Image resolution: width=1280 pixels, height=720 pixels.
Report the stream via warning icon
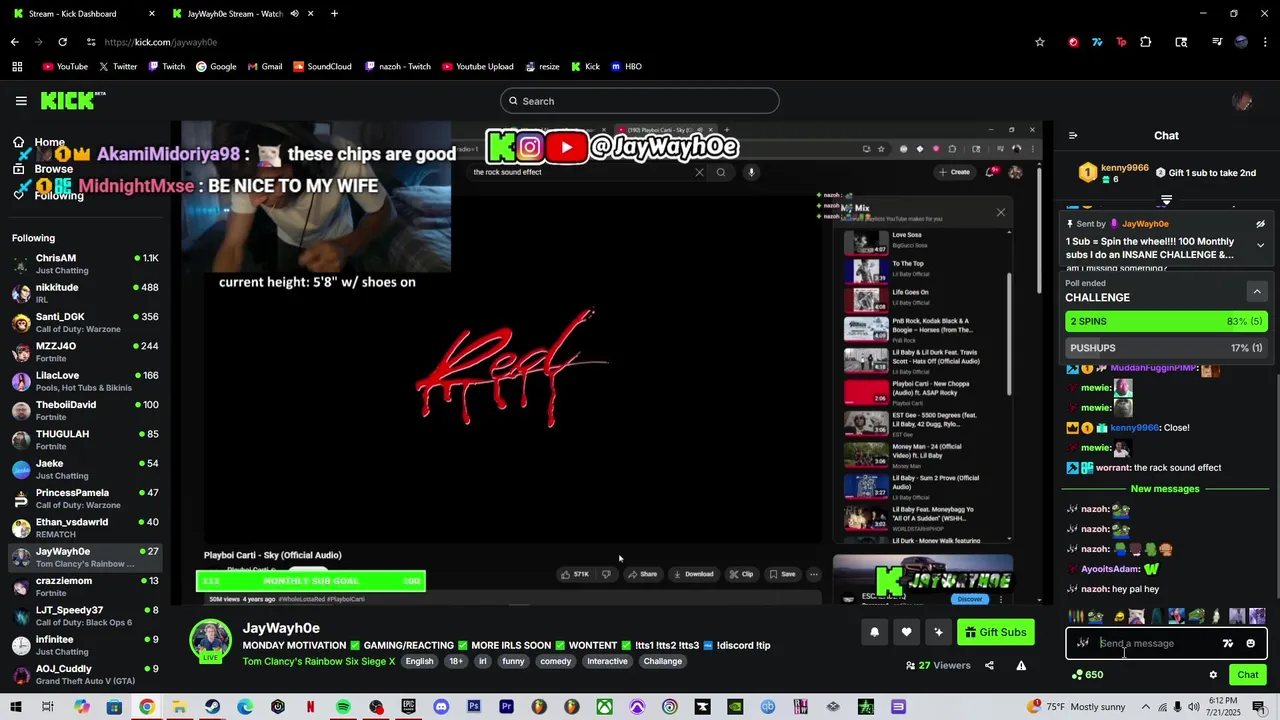[1021, 666]
